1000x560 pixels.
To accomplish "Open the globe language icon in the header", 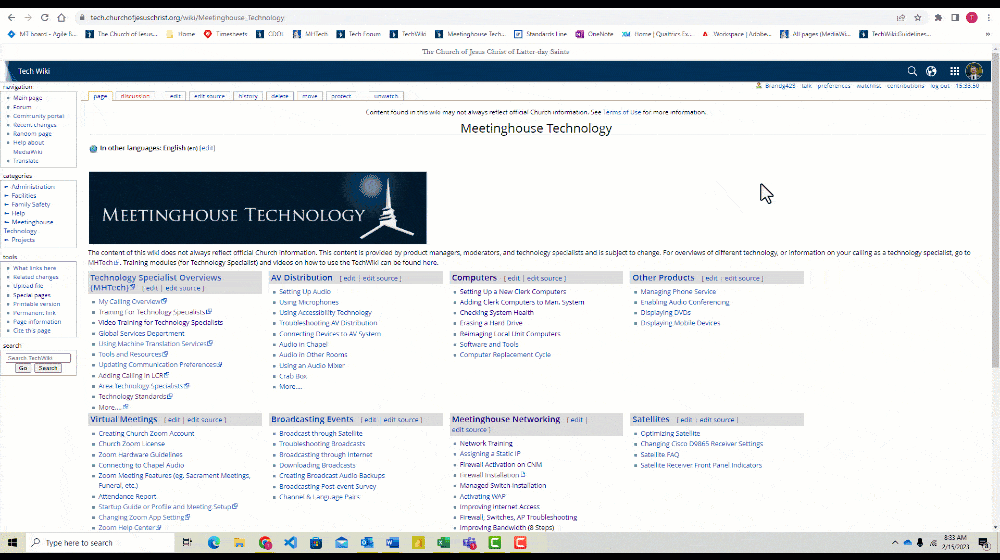I will pos(931,71).
